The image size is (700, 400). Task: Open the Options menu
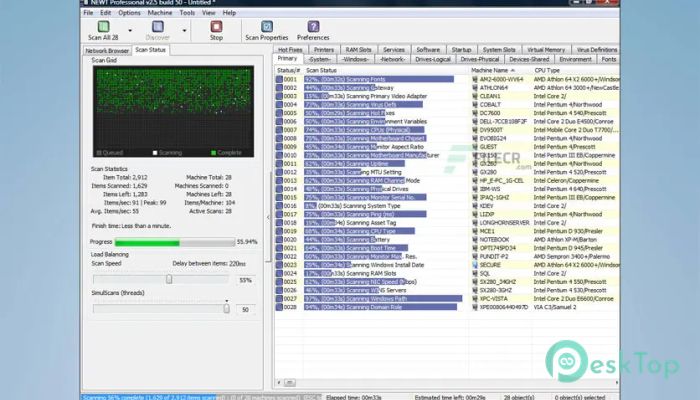[x=129, y=13]
